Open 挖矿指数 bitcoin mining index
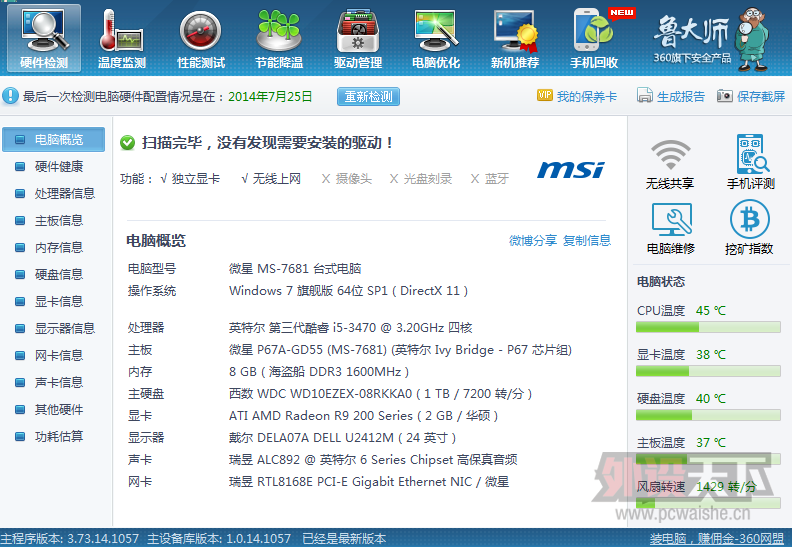Image resolution: width=792 pixels, height=547 pixels. (x=749, y=227)
